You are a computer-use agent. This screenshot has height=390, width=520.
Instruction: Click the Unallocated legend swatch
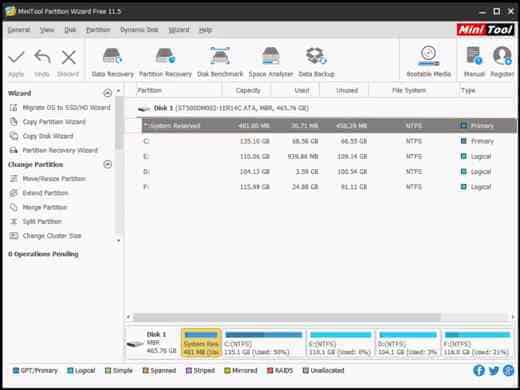click(x=305, y=371)
